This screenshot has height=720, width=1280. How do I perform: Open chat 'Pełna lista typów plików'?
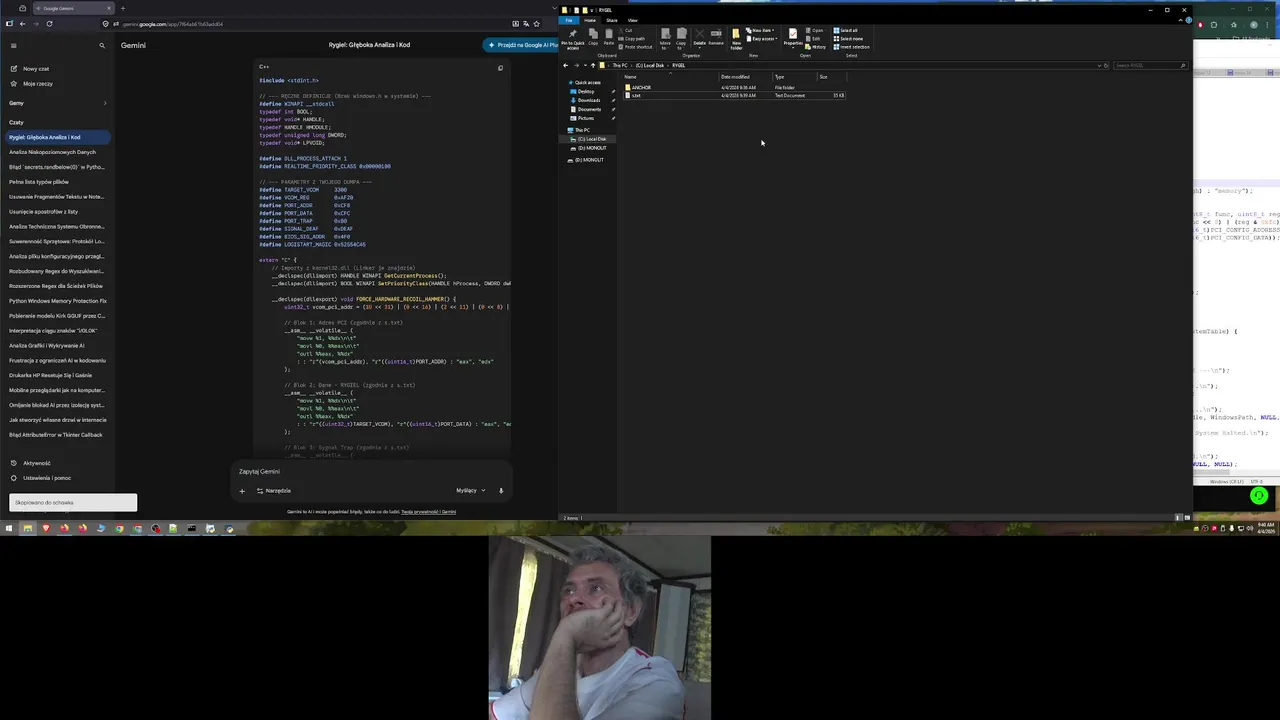(x=39, y=182)
